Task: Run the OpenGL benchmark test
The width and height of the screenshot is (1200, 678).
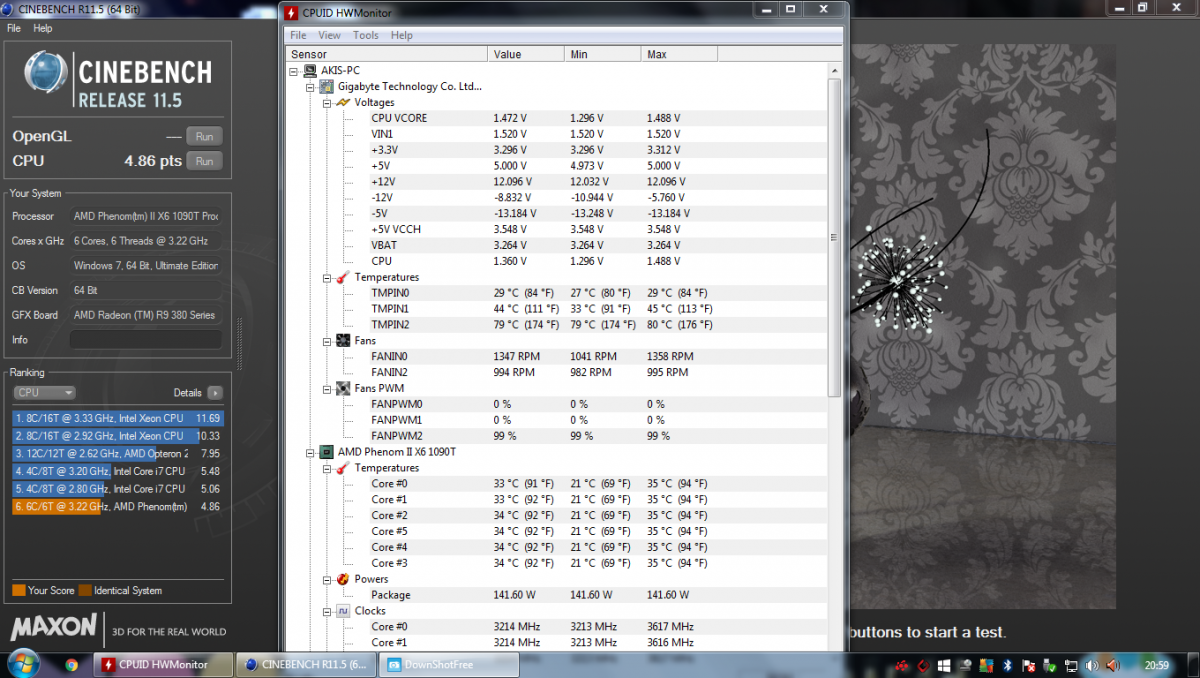Action: 204,137
